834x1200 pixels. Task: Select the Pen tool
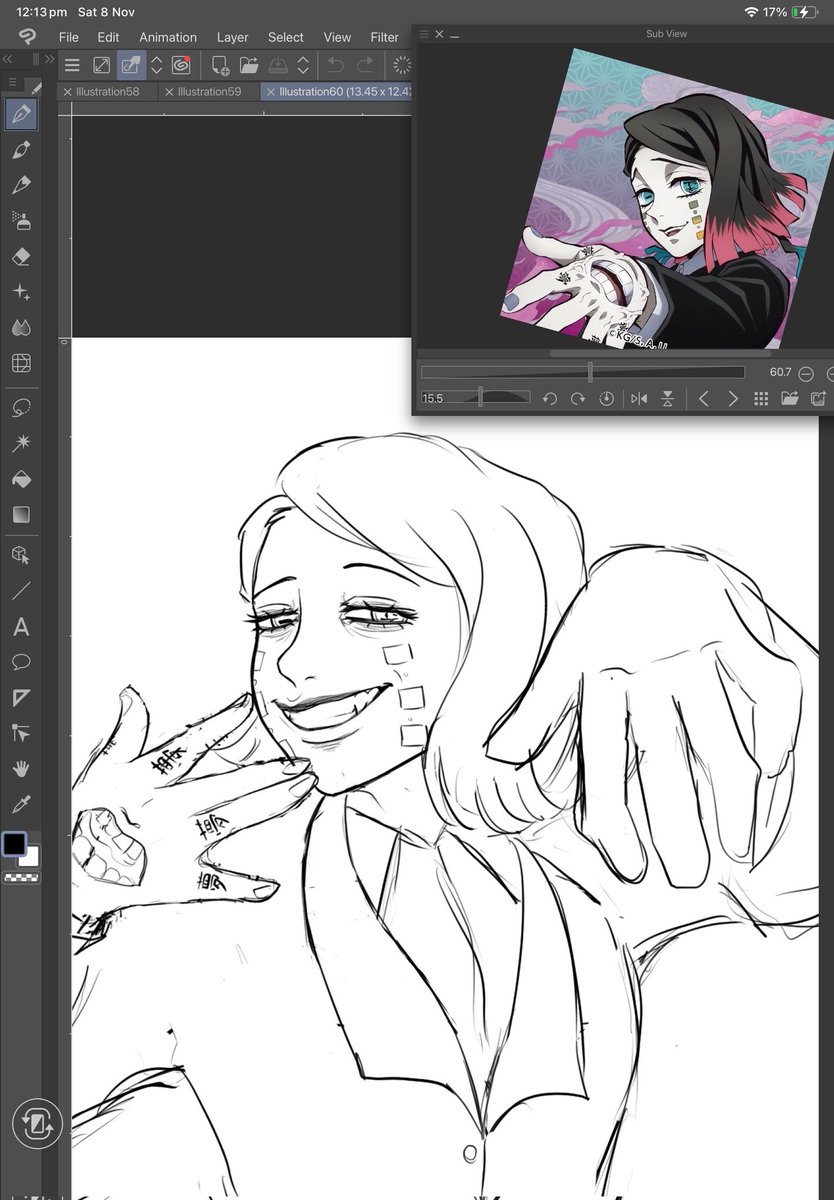pyautogui.click(x=21, y=114)
